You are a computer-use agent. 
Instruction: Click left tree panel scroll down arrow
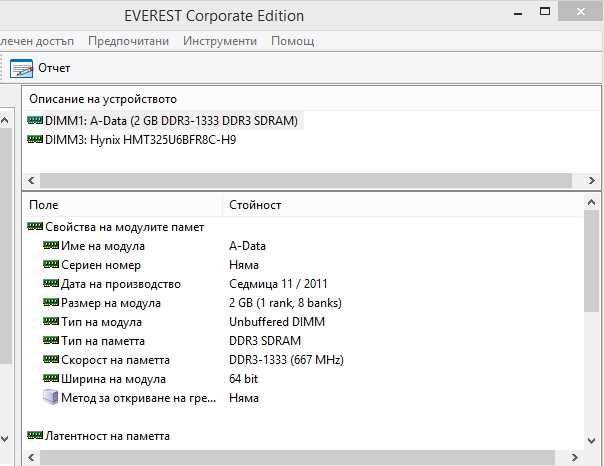tap(5, 438)
